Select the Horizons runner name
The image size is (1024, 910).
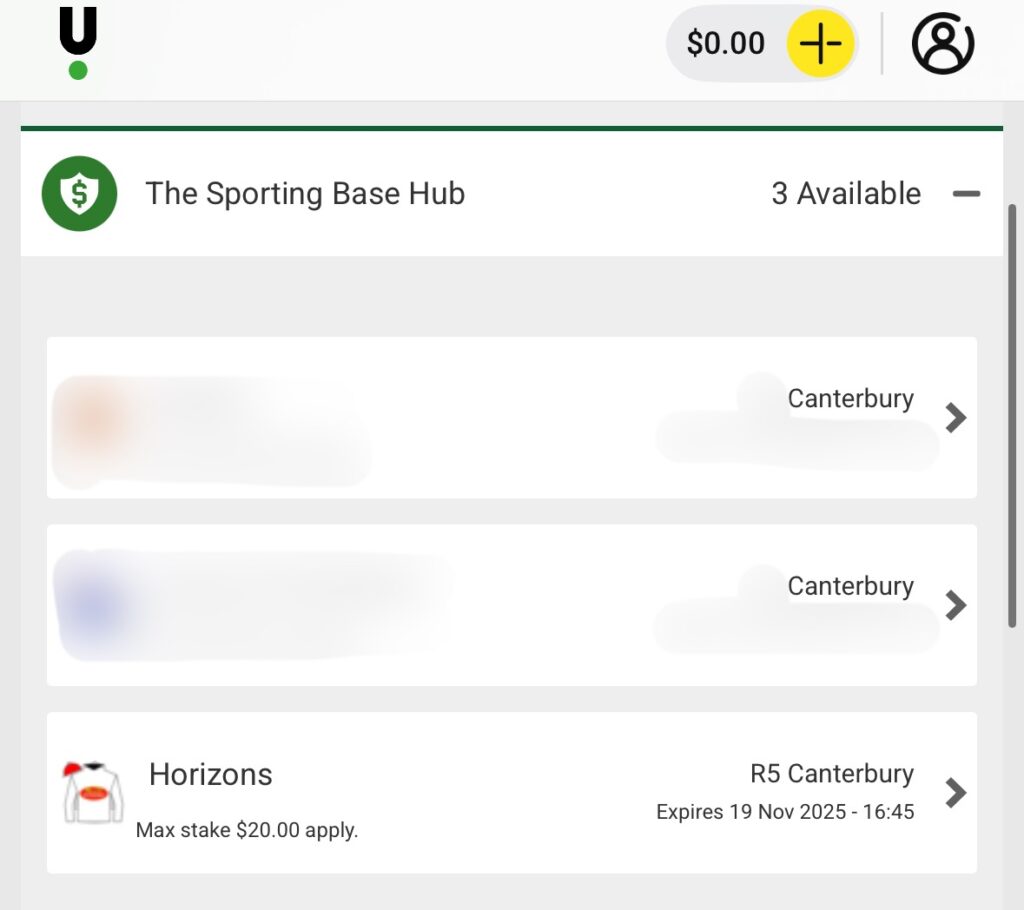(x=210, y=774)
